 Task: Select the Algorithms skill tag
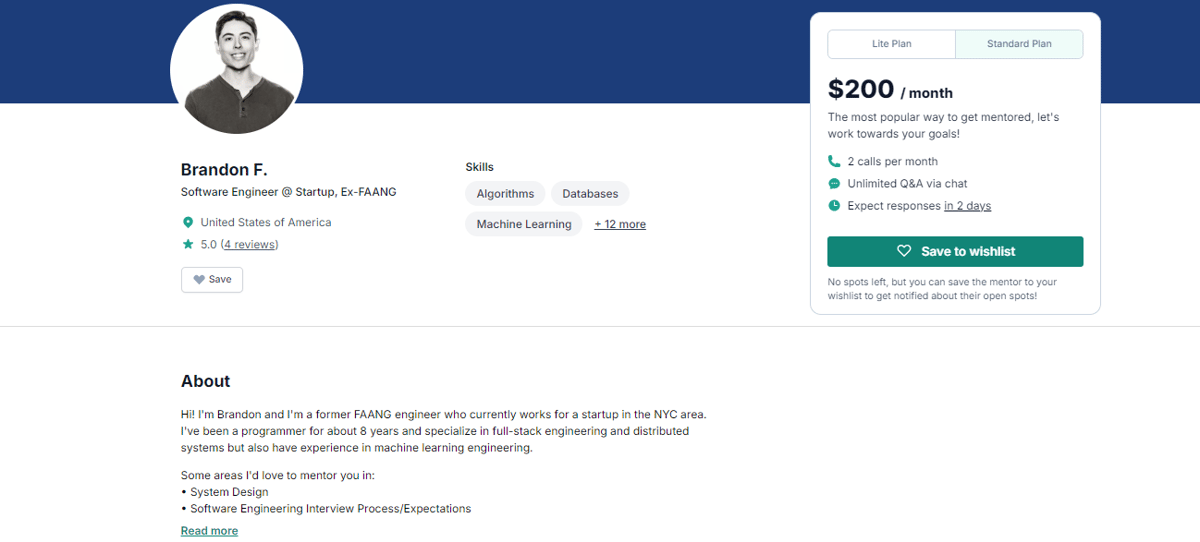505,194
